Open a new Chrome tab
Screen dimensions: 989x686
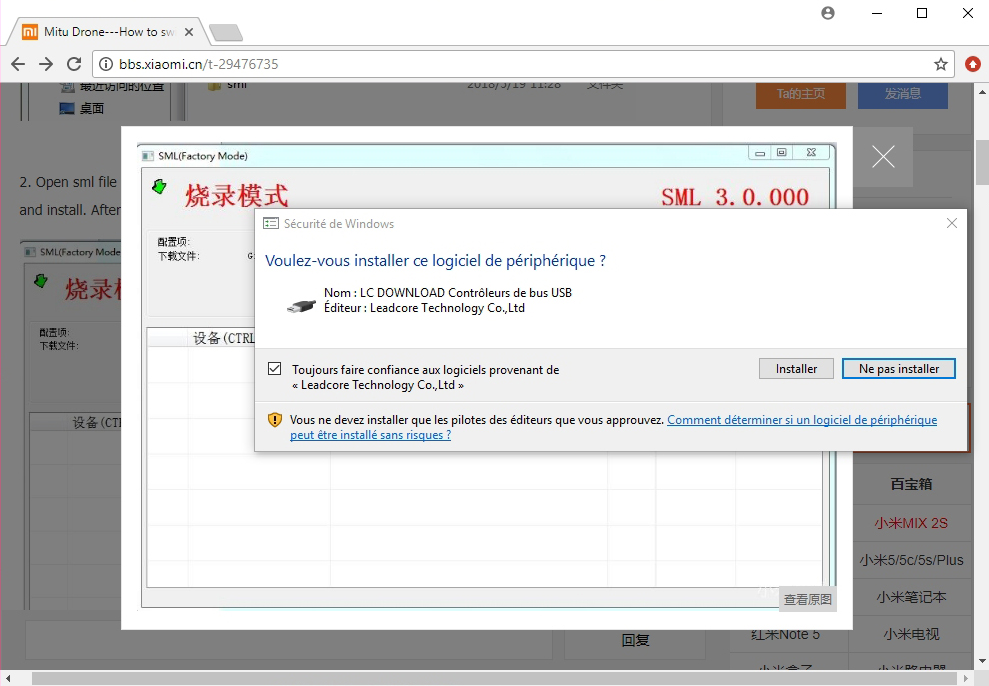pyautogui.click(x=226, y=32)
